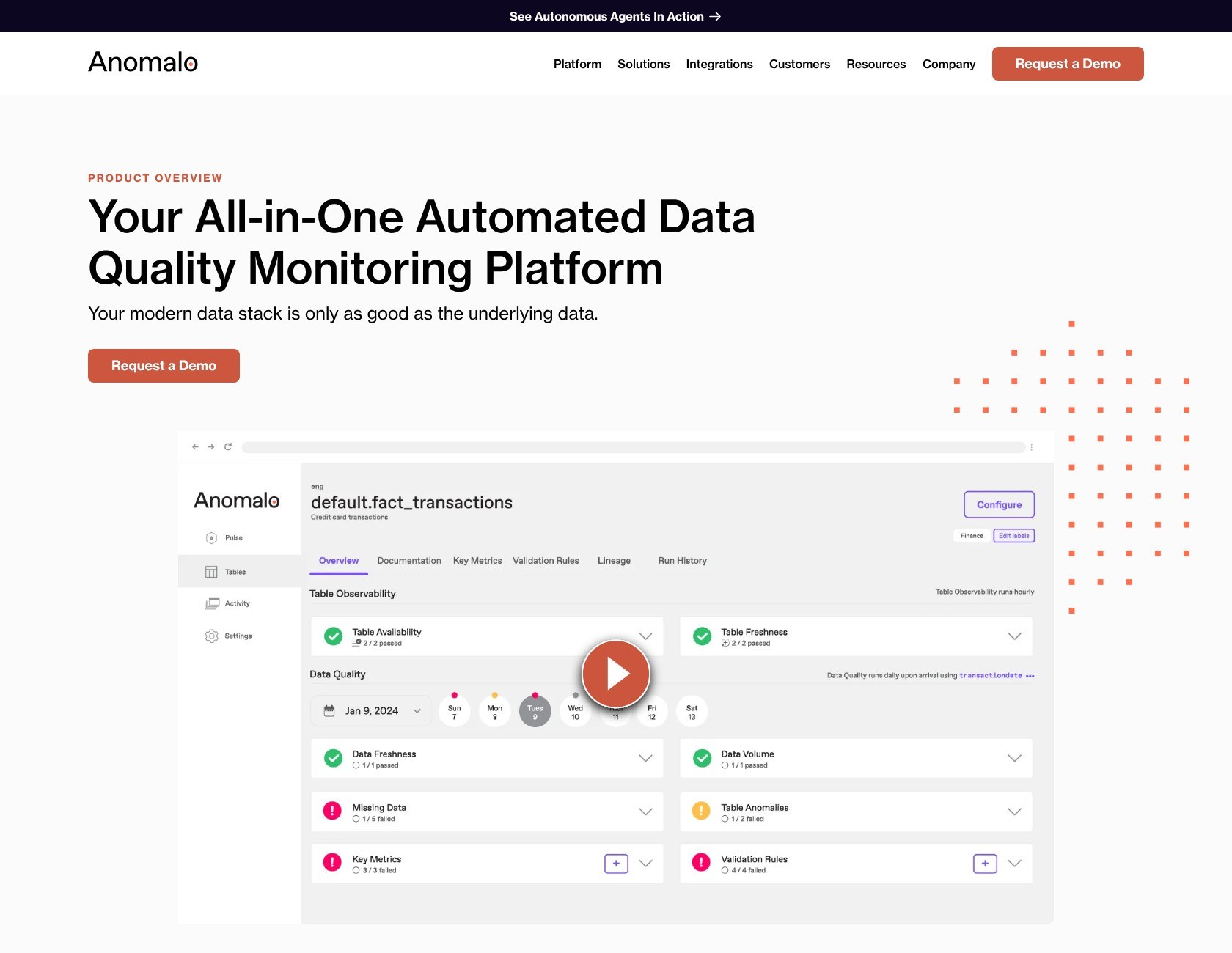The height and width of the screenshot is (953, 1232).
Task: Click red alert icon on Key Metrics
Action: tap(332, 862)
